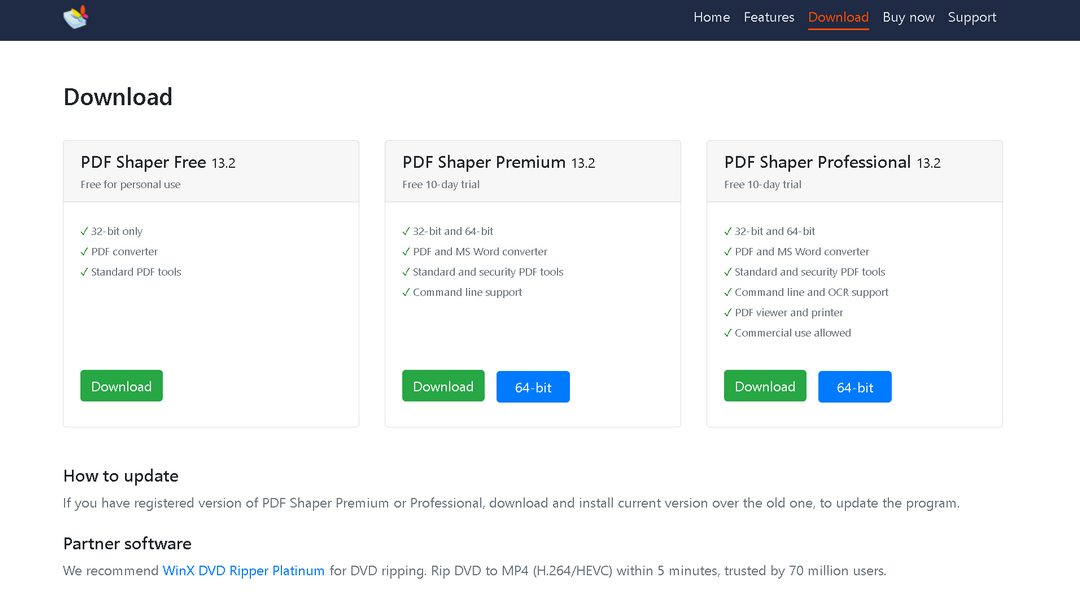Open the WinX DVD Ripper Platinum link
The height and width of the screenshot is (602, 1080).
pos(243,570)
